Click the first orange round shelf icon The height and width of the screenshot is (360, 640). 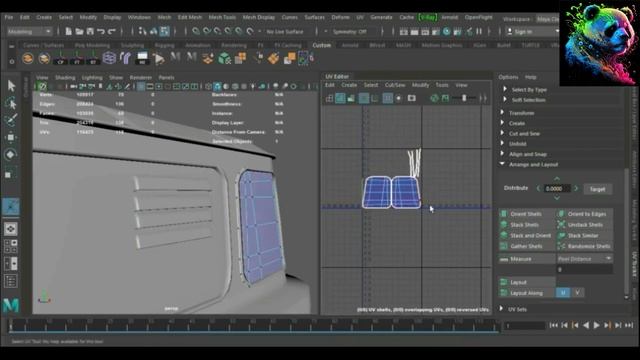(28, 58)
